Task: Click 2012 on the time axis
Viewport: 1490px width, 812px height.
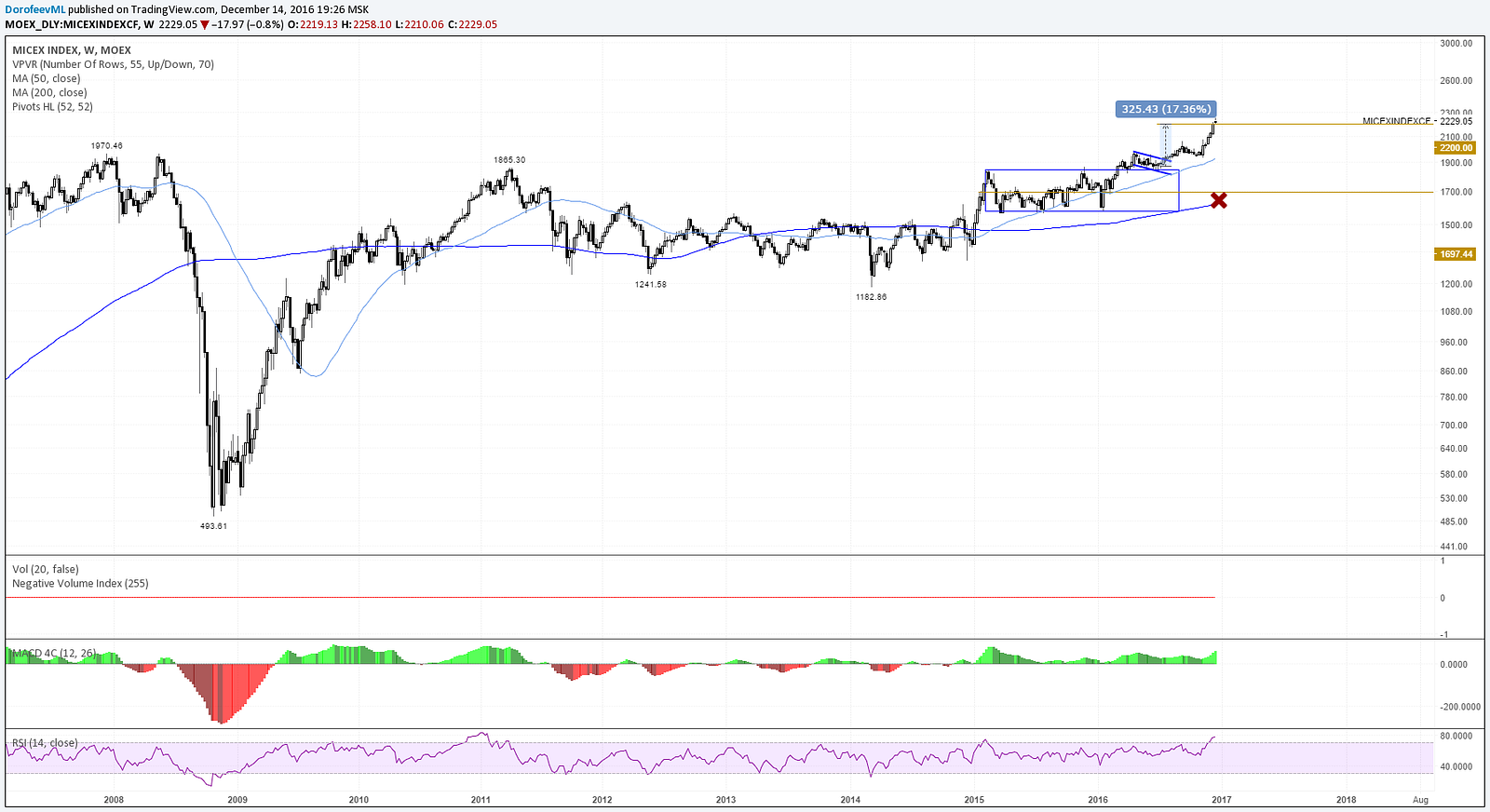Action: click(603, 800)
